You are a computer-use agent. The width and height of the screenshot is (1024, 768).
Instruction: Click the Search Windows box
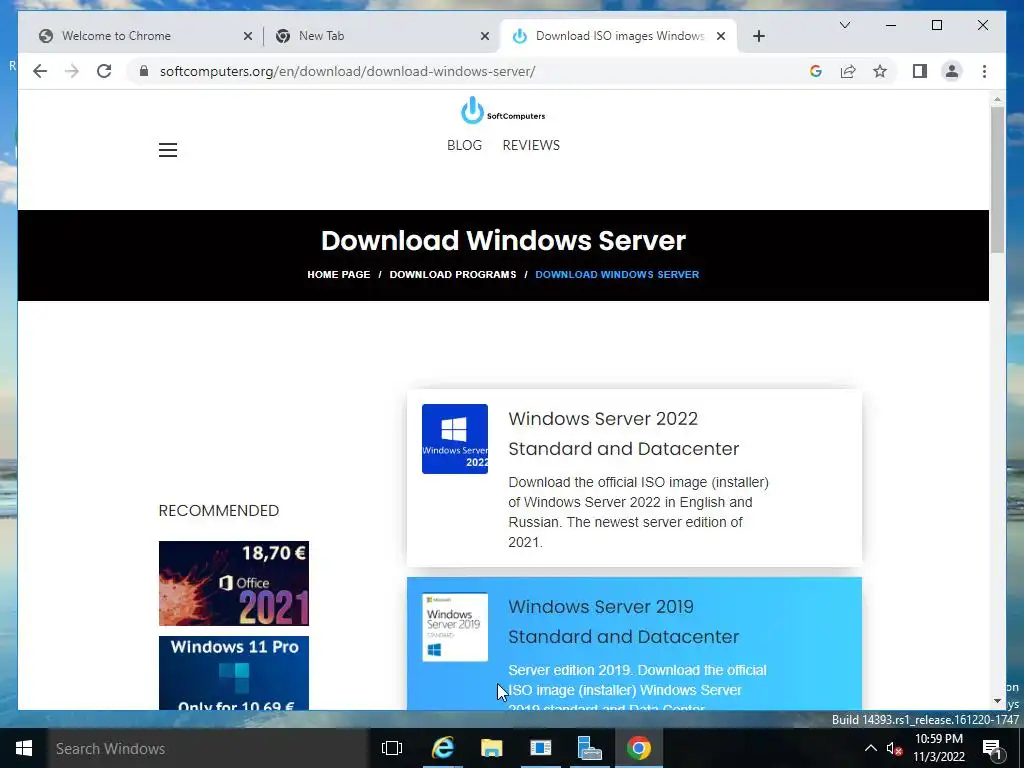[x=208, y=748]
